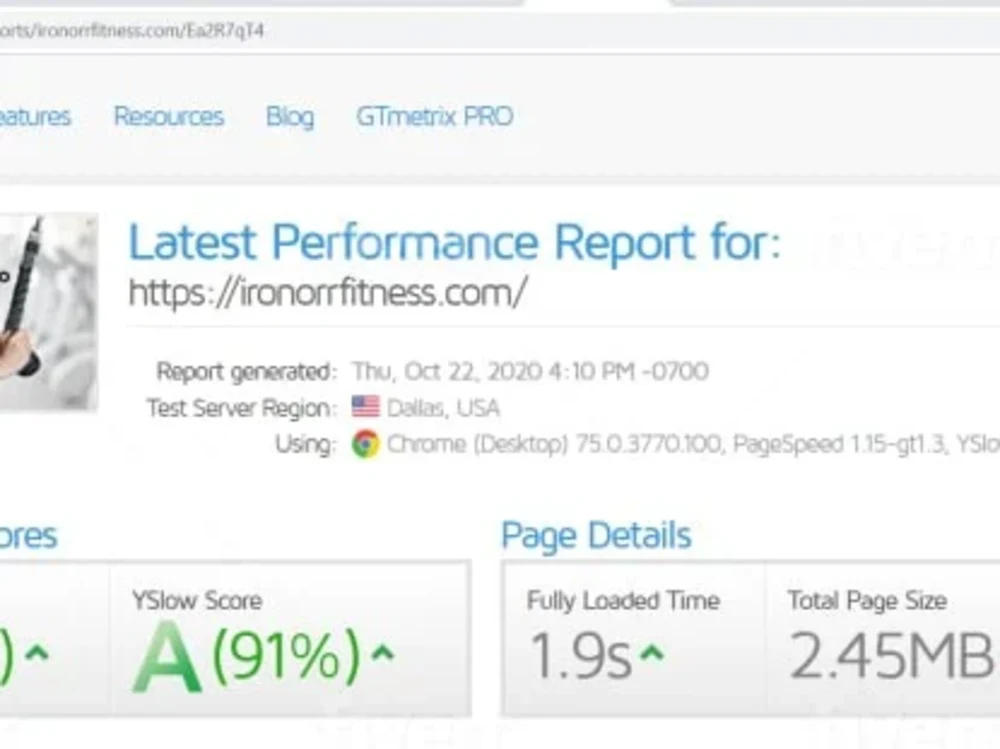1000x749 pixels.
Task: Click the YSlow Score label
Action: 196,600
